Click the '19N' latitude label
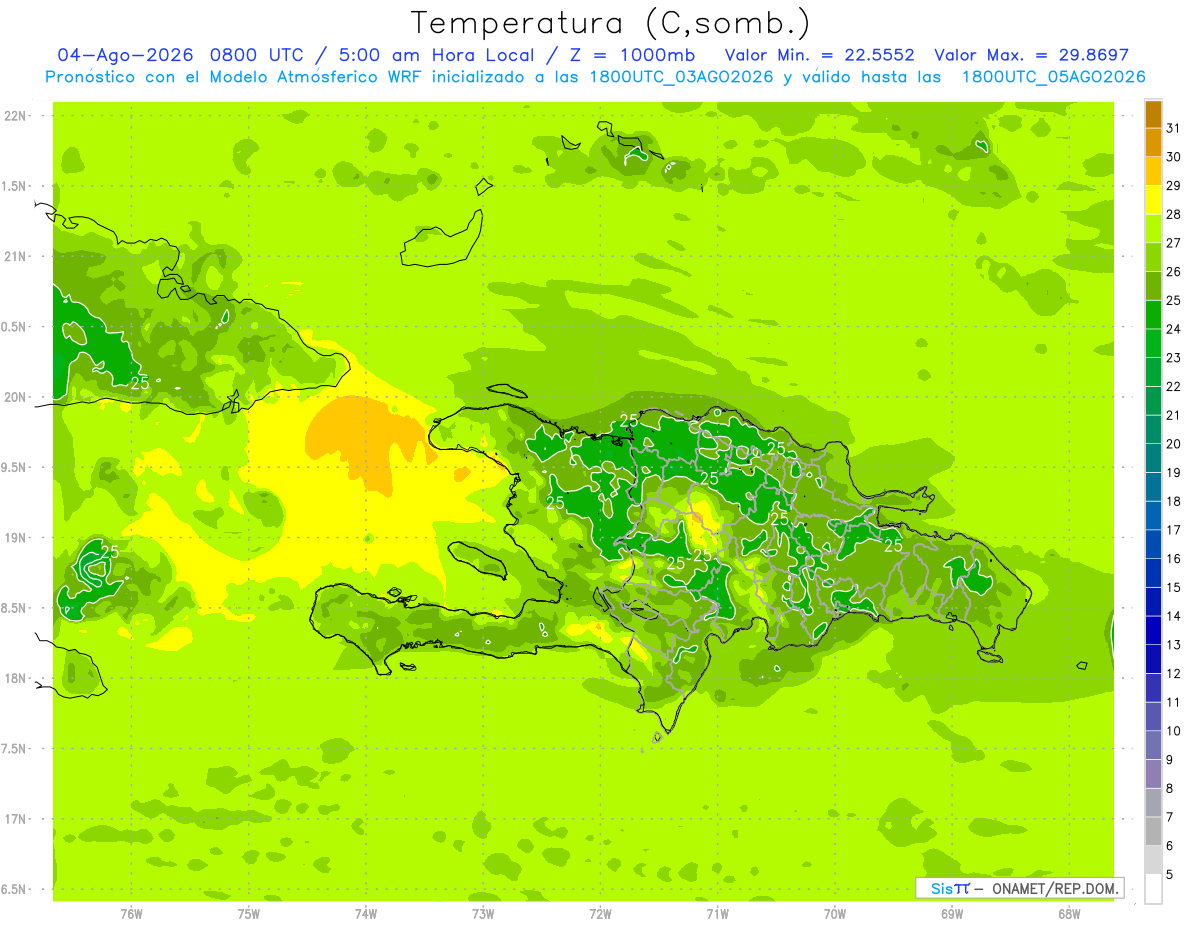This screenshot has width=1200, height=927. coord(16,538)
